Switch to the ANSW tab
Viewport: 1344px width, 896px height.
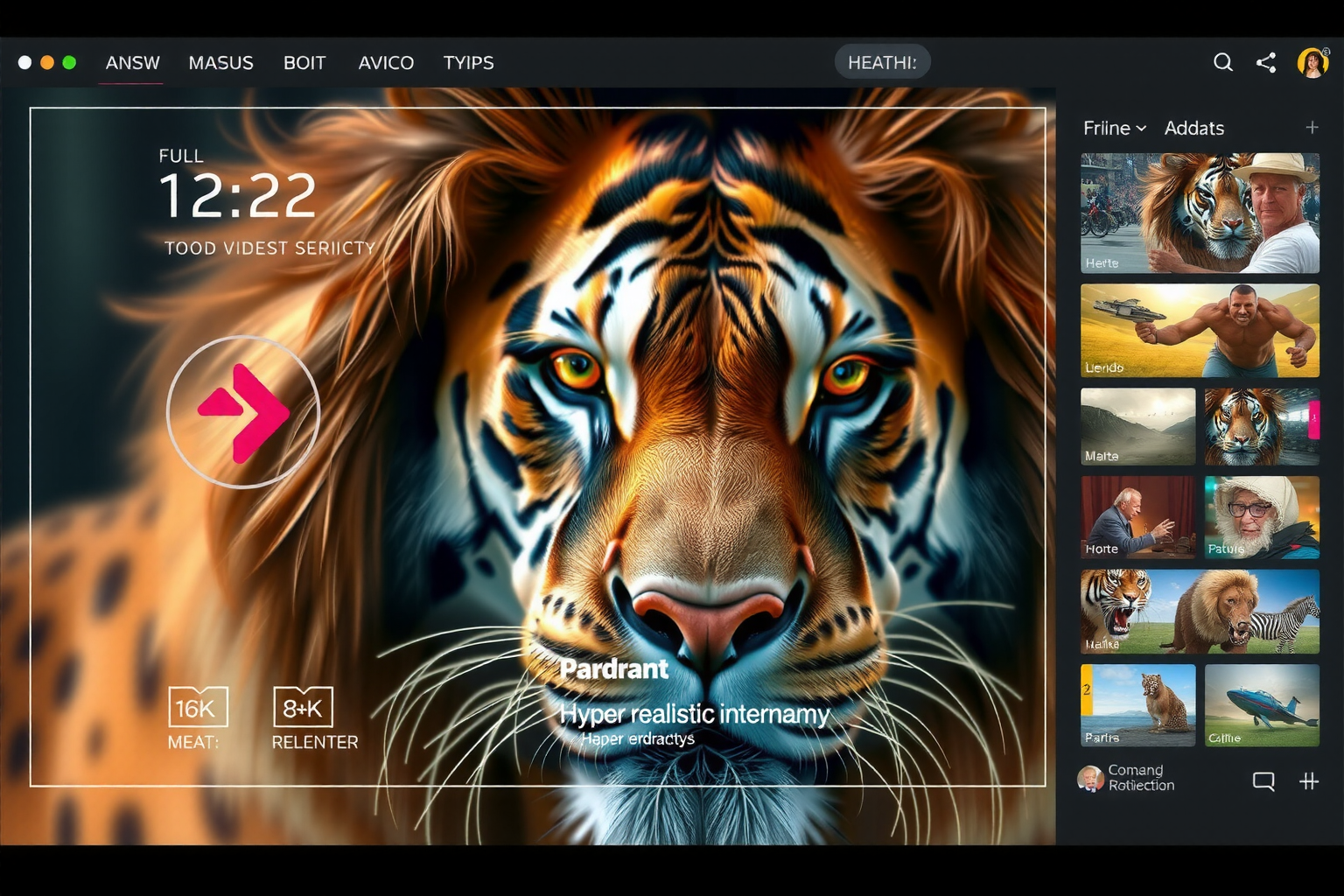[x=132, y=63]
